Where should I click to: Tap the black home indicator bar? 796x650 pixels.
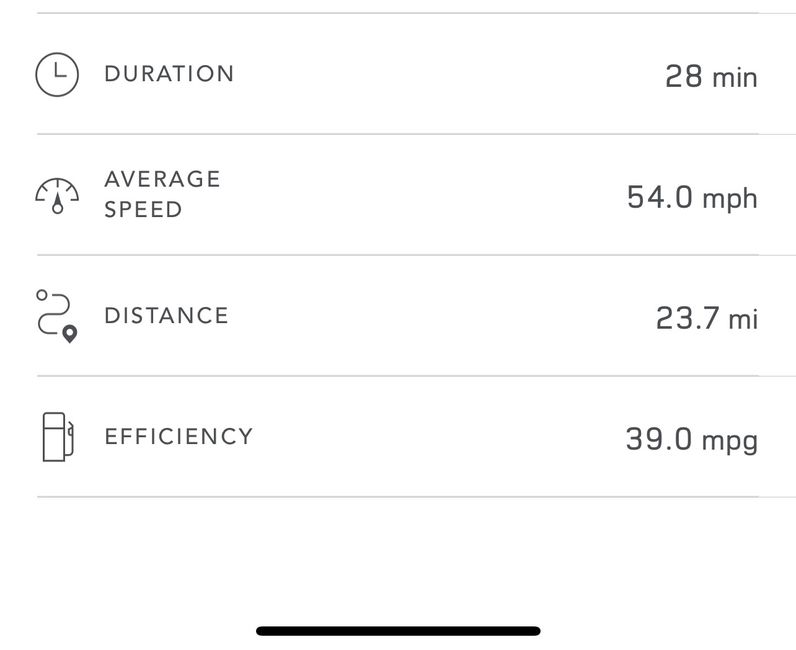(x=398, y=631)
